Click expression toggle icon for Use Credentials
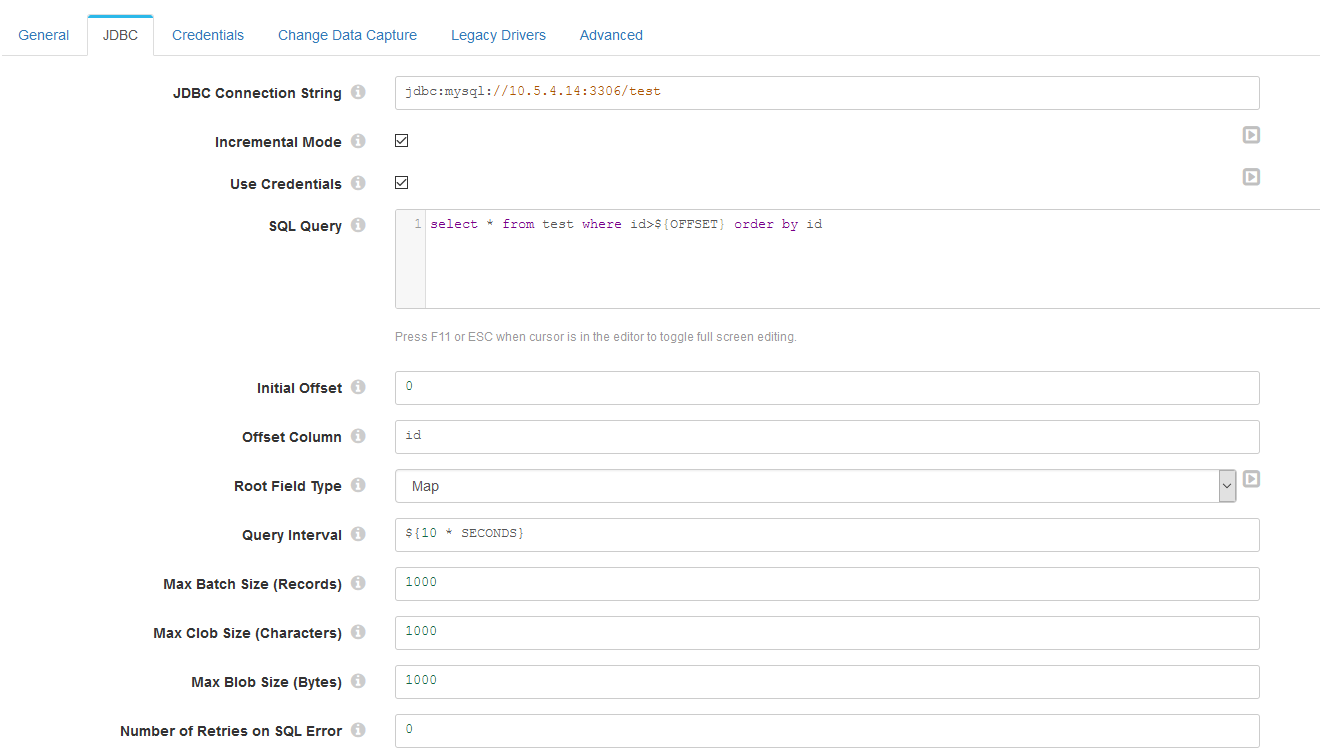The width and height of the screenshot is (1320, 756). pos(1251,177)
